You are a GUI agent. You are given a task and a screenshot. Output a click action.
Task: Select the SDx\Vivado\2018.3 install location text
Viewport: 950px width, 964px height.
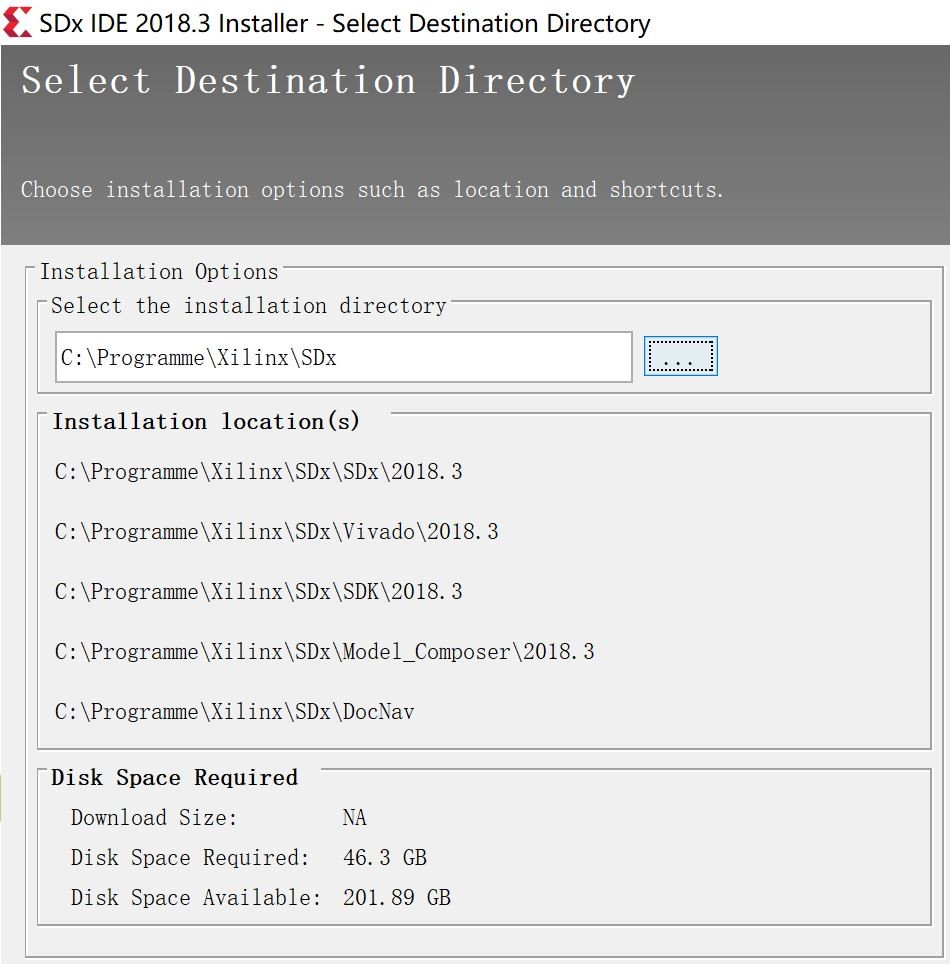pos(276,531)
